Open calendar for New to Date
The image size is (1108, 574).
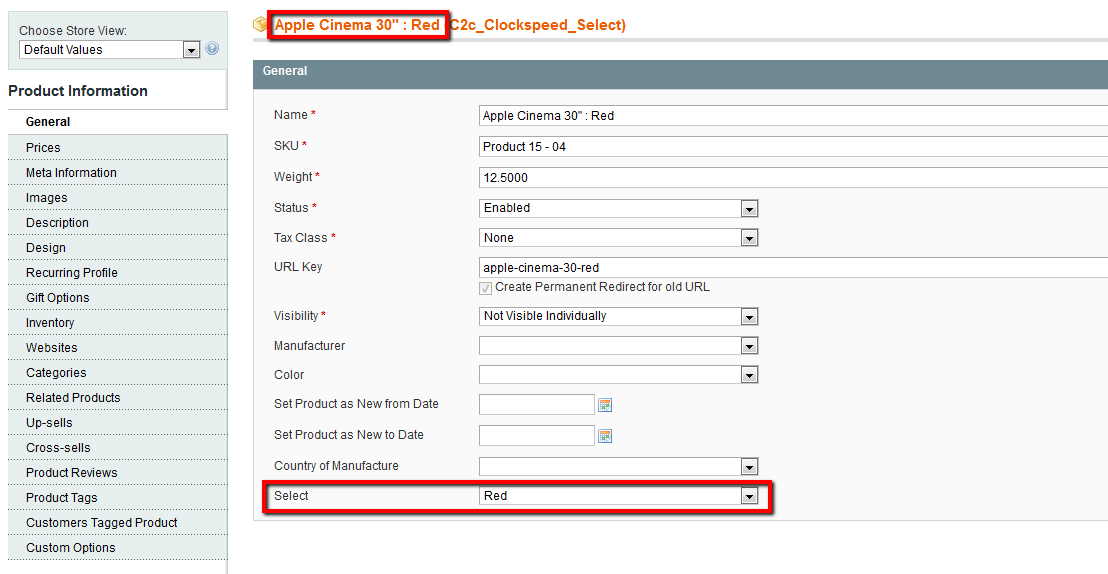pyautogui.click(x=605, y=435)
